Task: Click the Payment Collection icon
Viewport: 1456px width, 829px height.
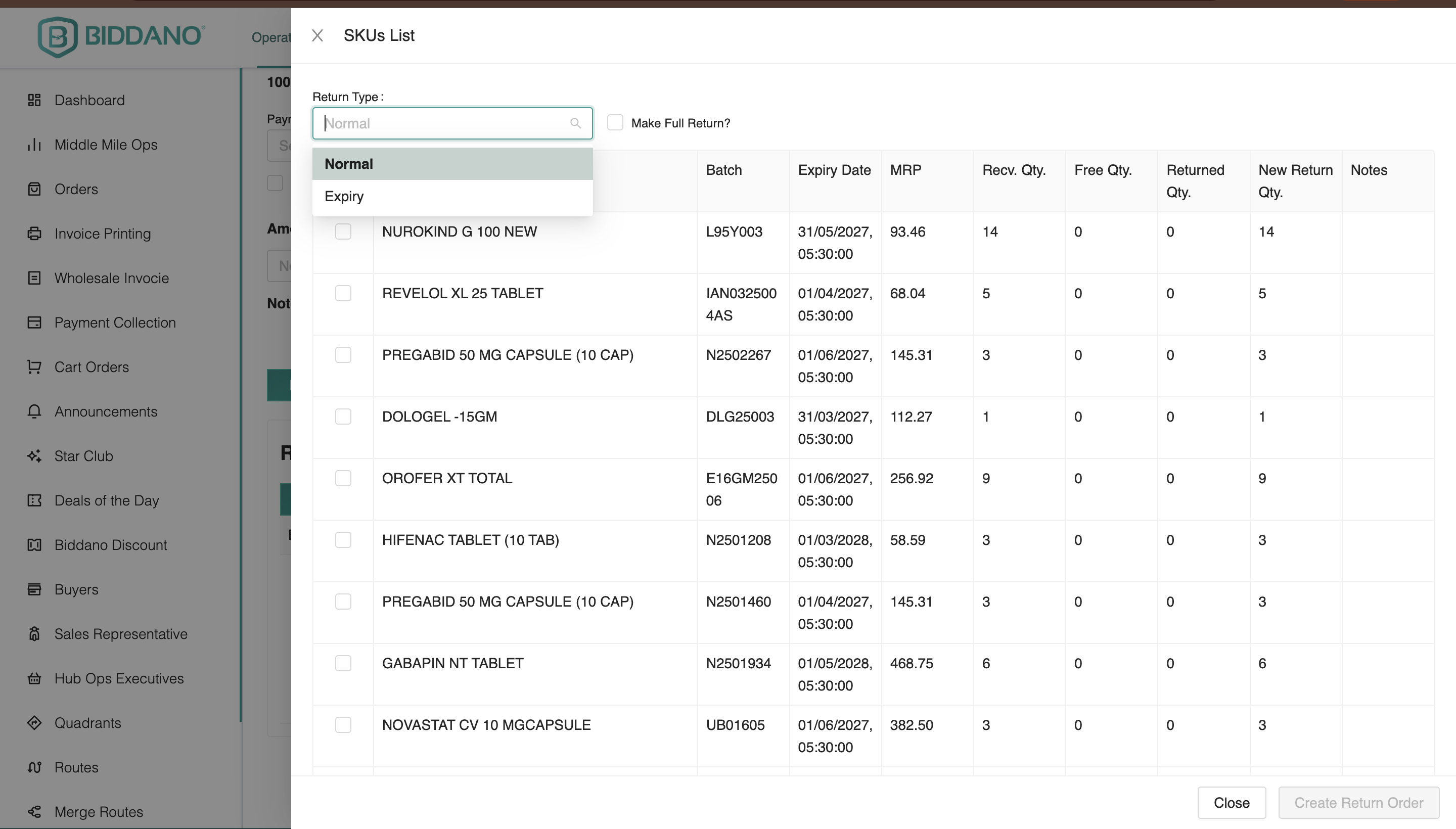Action: click(34, 323)
